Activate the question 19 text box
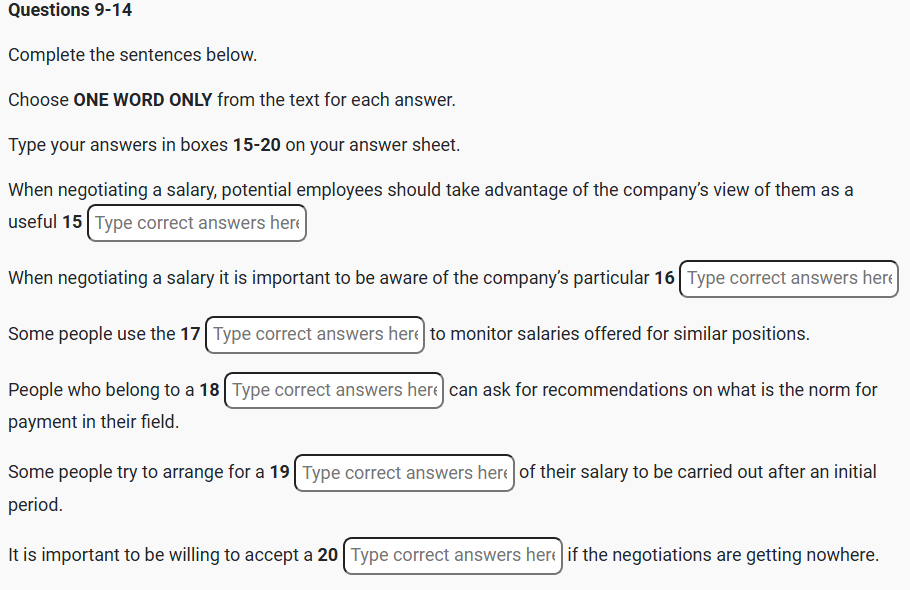Screen dimensions: 910x590 click(404, 473)
